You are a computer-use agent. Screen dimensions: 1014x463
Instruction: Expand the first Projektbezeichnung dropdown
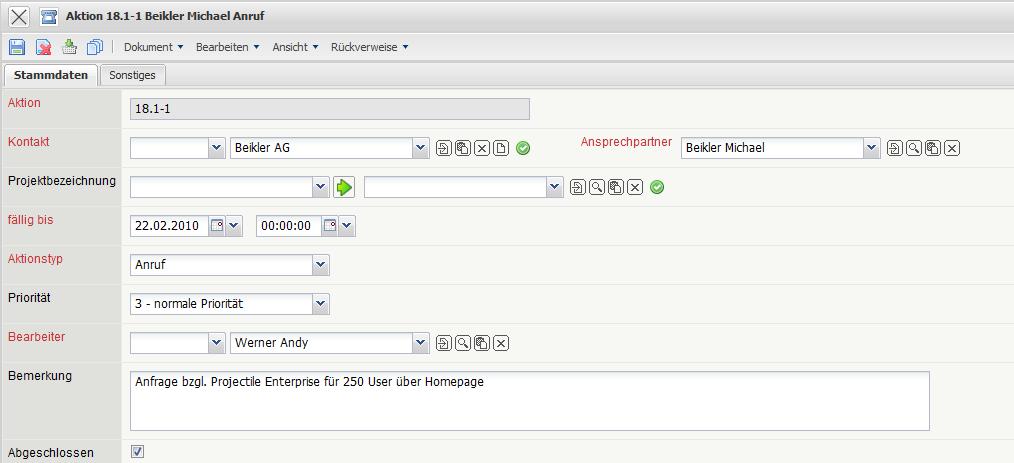pos(321,188)
